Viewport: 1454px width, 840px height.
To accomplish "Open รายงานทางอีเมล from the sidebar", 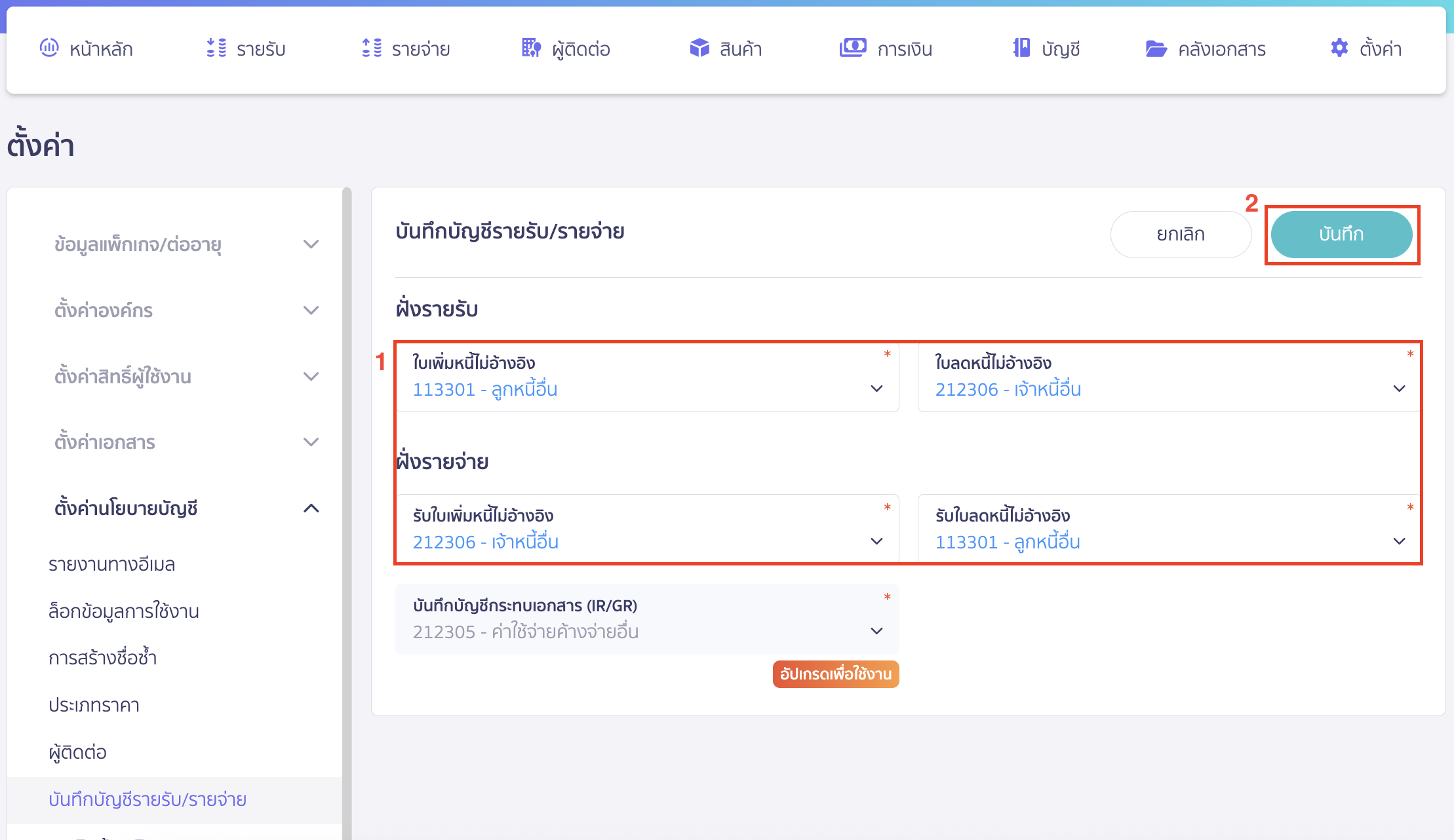I will pyautogui.click(x=112, y=563).
